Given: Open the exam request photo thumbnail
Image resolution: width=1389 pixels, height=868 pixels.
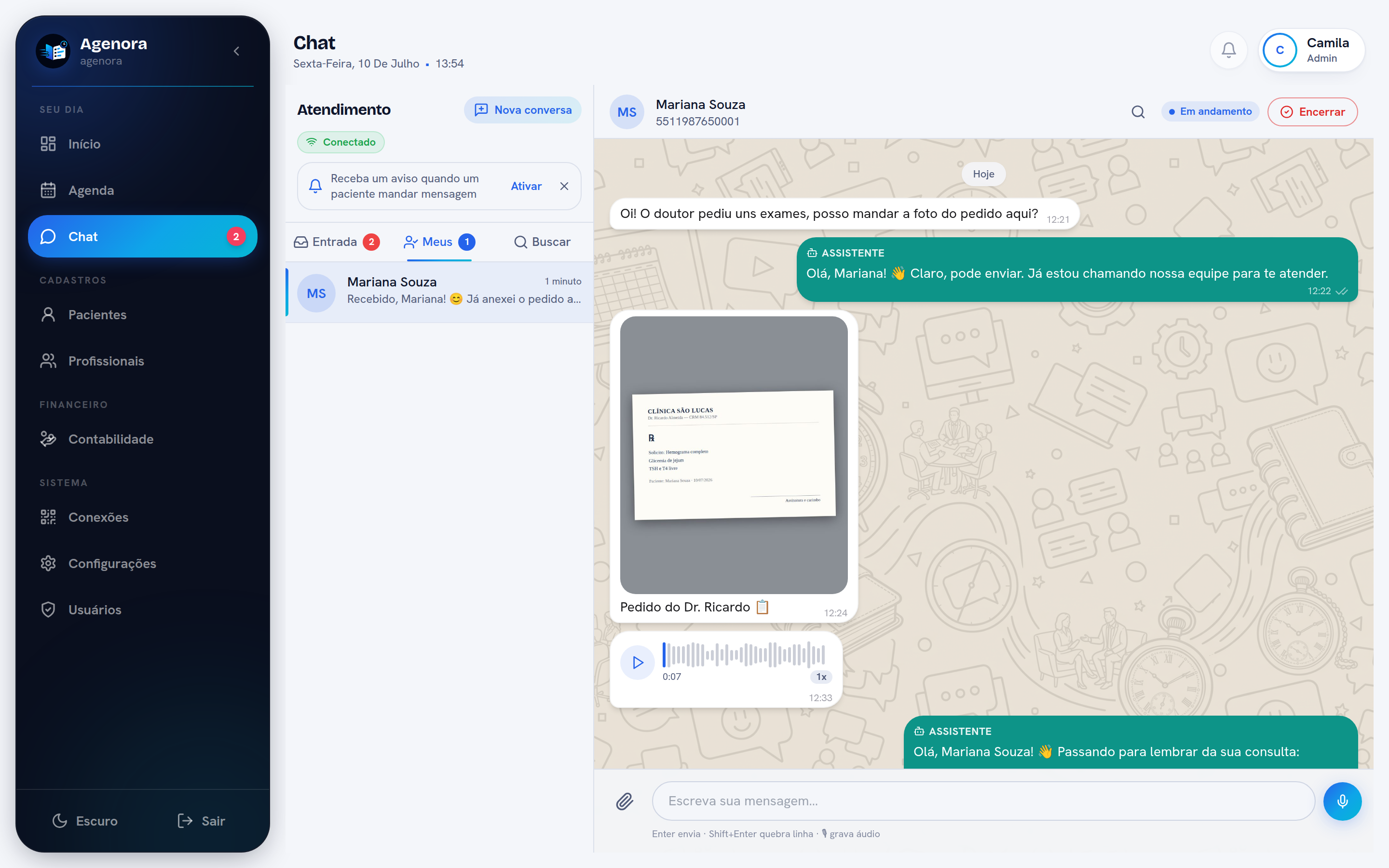Looking at the screenshot, I should coord(734,455).
